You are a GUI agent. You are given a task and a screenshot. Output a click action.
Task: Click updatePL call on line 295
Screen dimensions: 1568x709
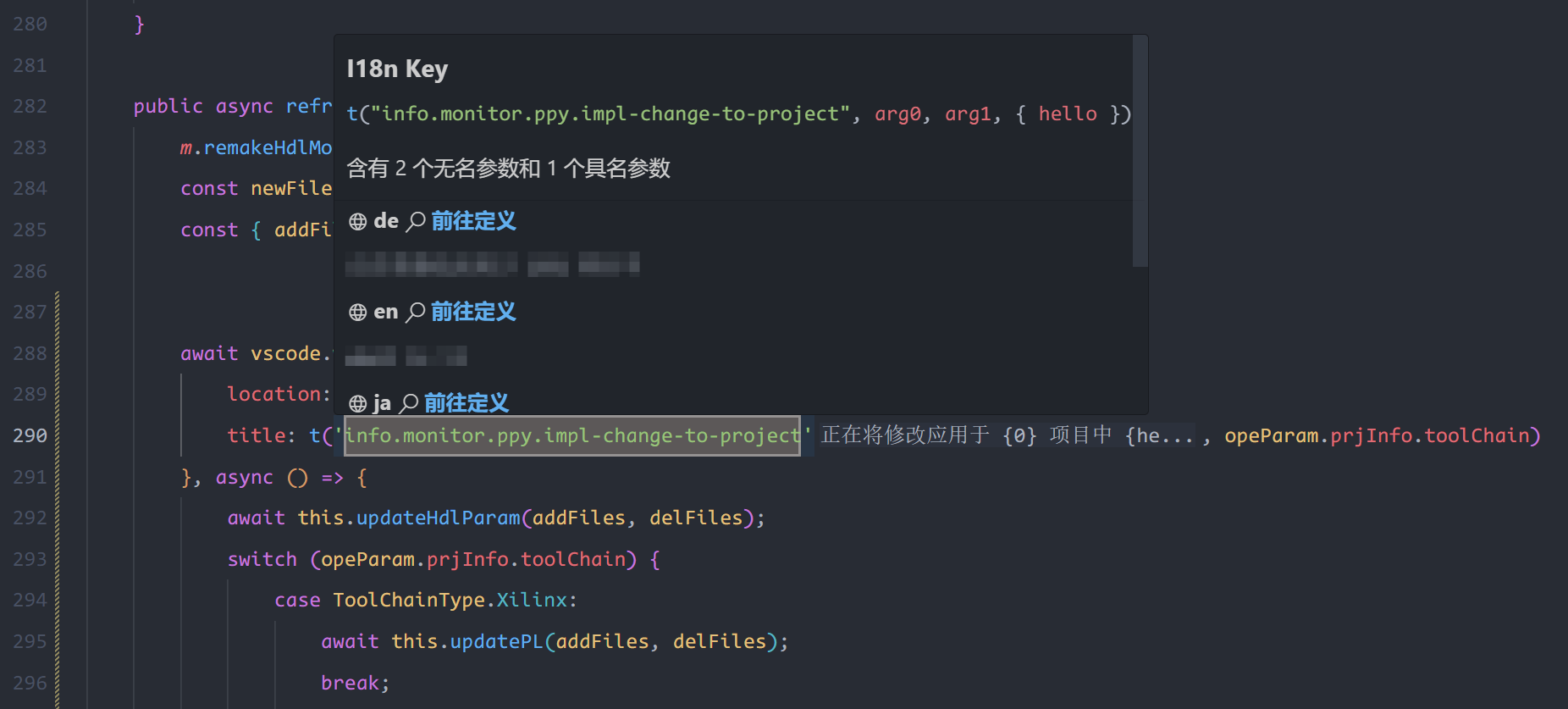tap(497, 642)
